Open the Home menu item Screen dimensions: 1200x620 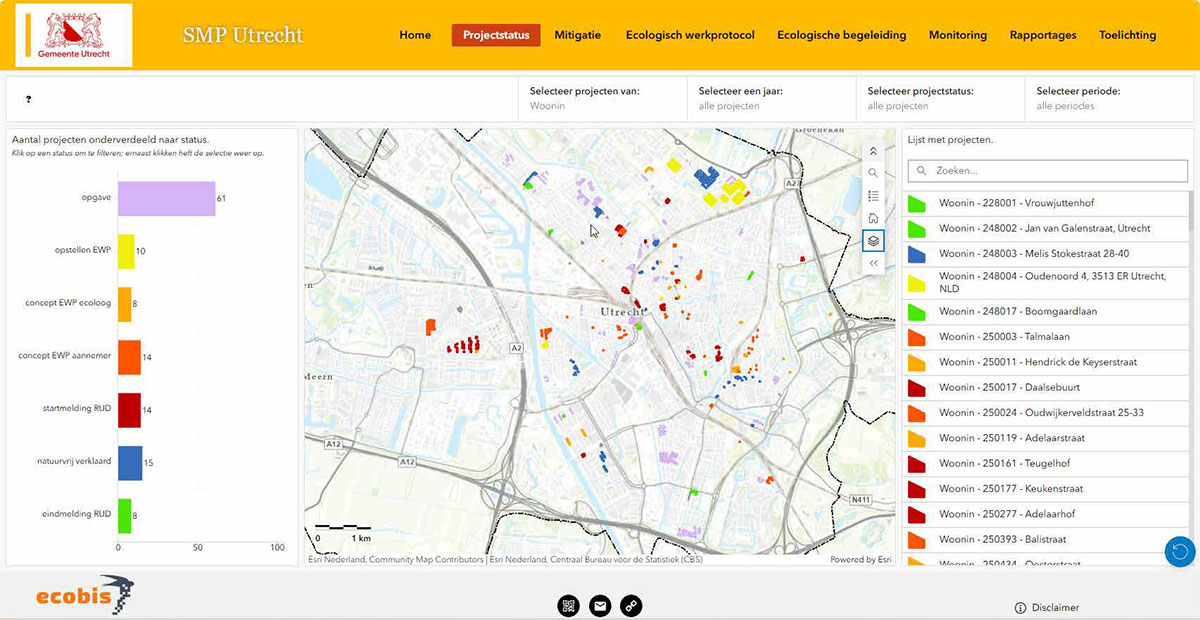415,35
